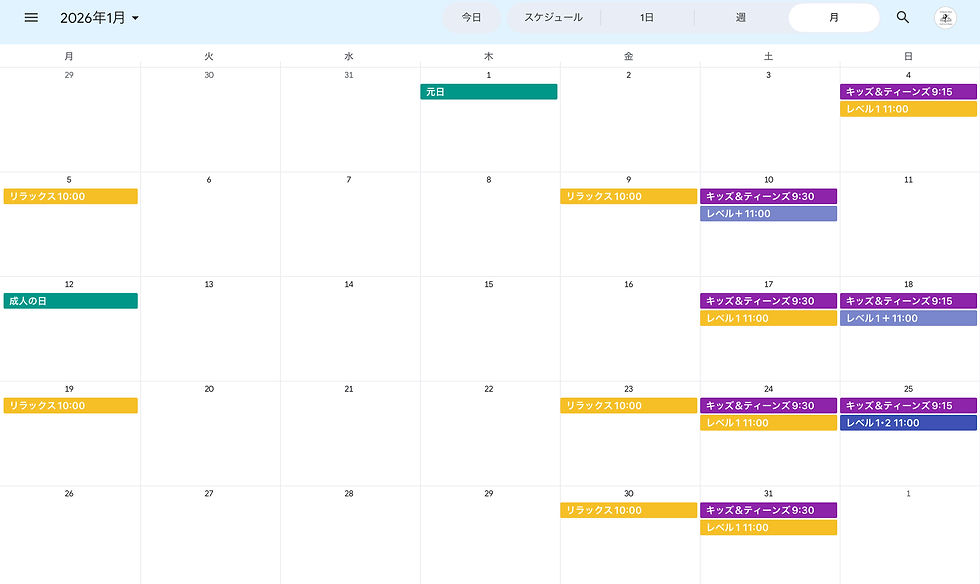Select December date number 30

point(209,75)
